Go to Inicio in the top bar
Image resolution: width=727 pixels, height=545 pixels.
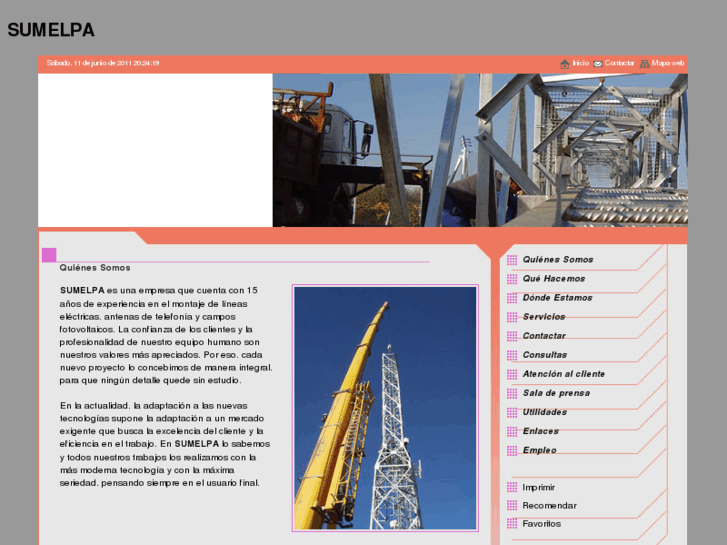point(580,63)
